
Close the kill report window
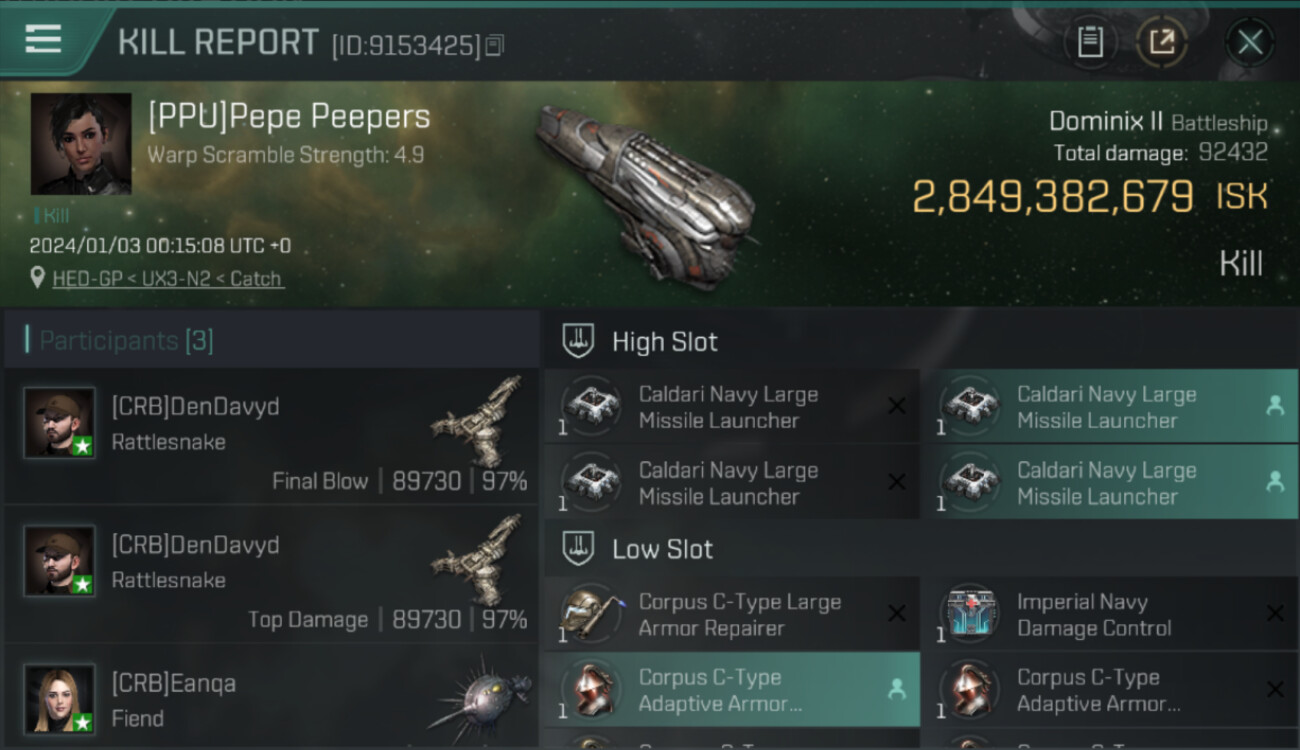[x=1249, y=42]
